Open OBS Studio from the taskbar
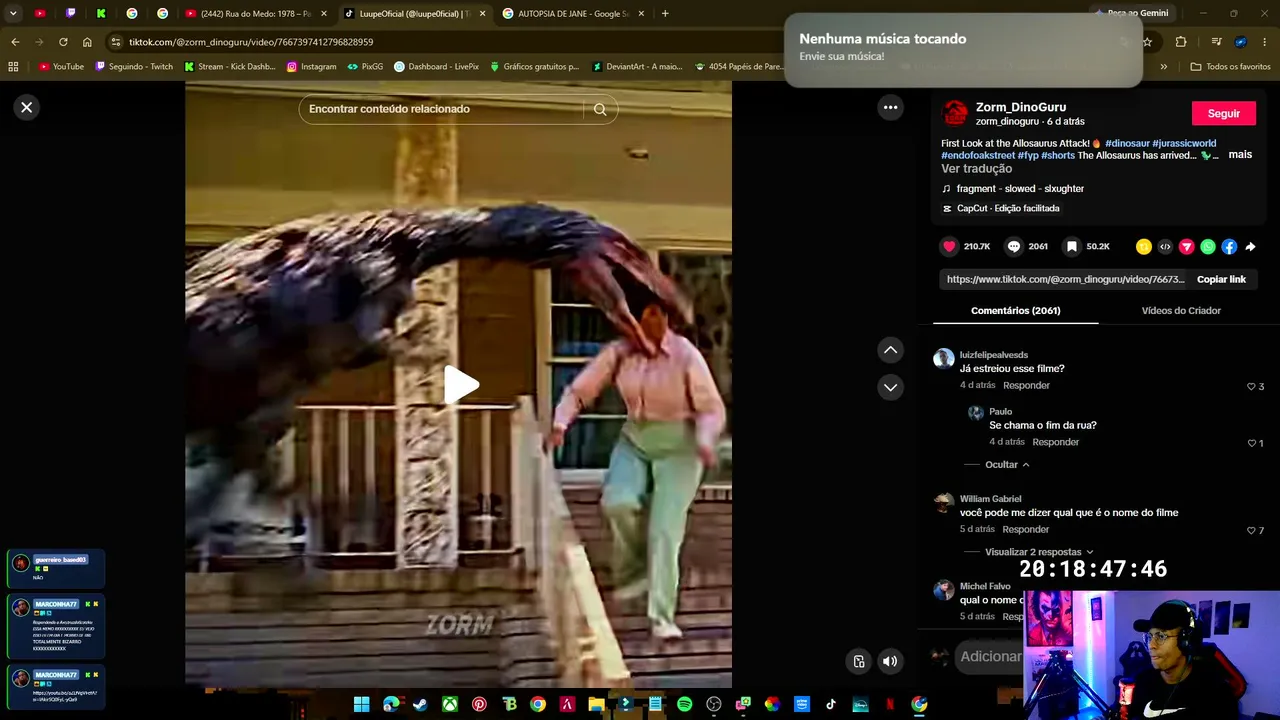The image size is (1280, 720). [713, 704]
